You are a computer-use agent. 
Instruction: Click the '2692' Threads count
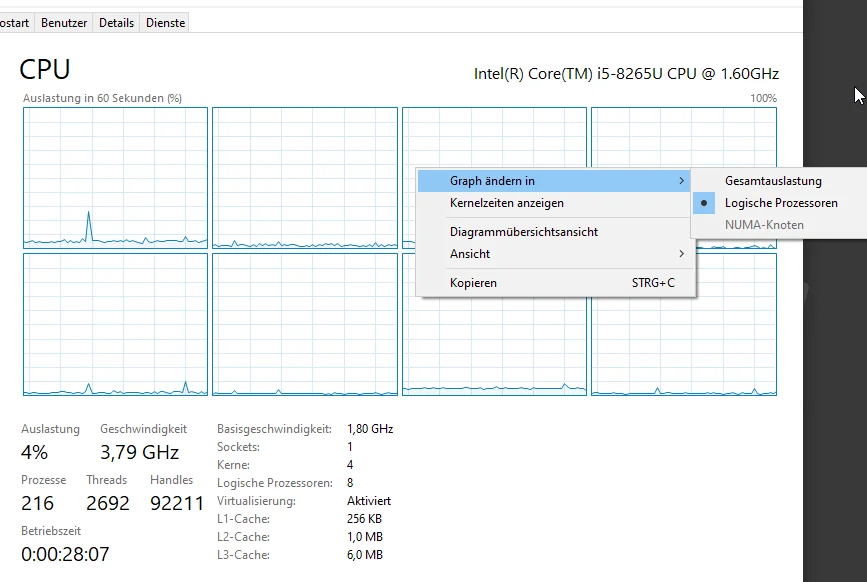tap(108, 503)
